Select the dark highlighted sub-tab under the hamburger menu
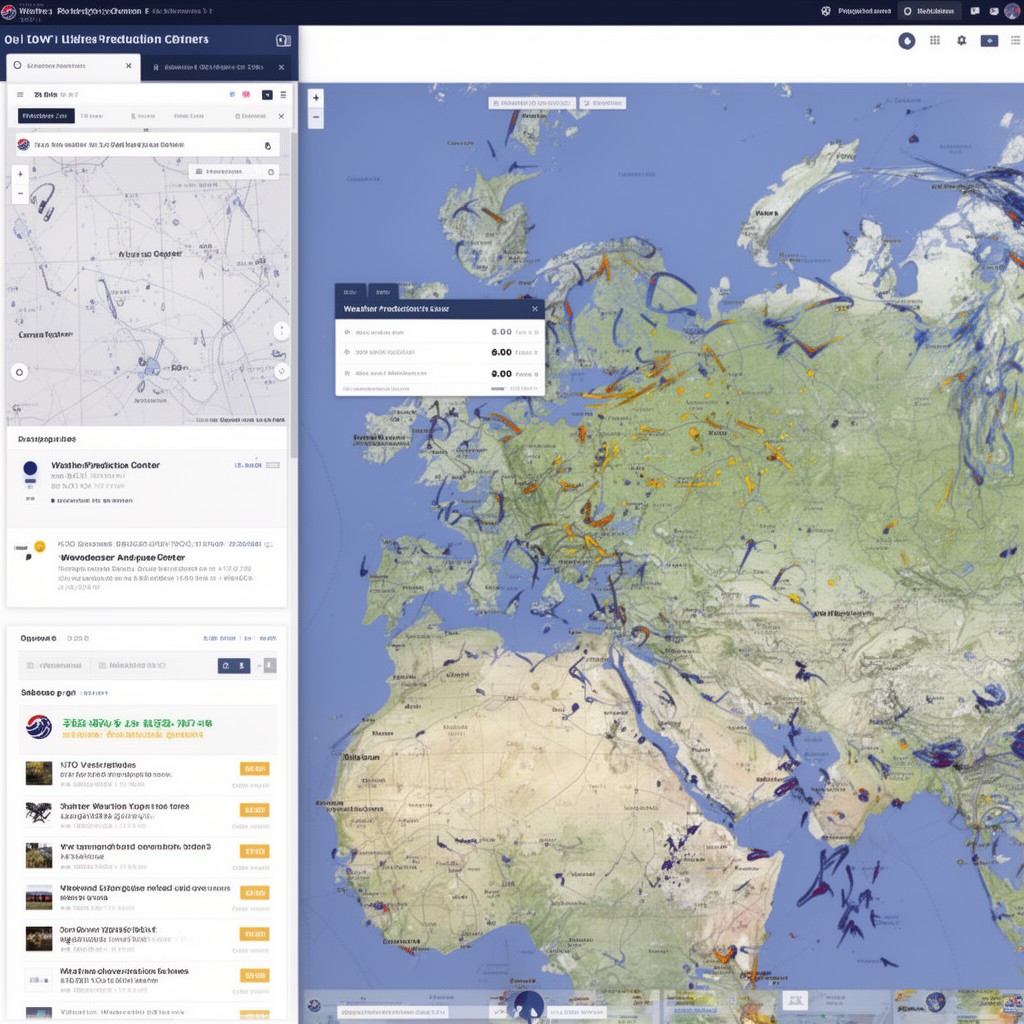The width and height of the screenshot is (1024, 1024). (x=46, y=116)
